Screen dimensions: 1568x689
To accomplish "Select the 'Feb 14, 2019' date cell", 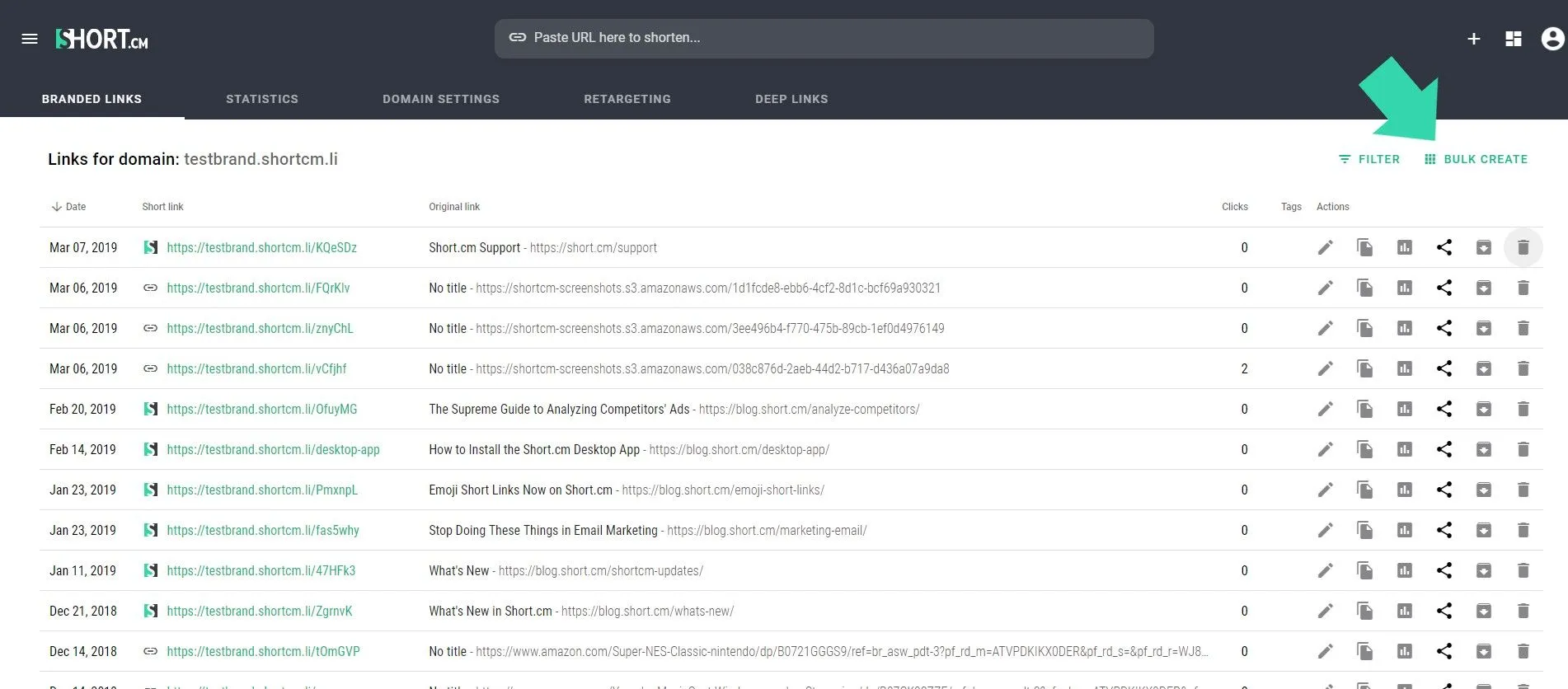I will point(82,449).
